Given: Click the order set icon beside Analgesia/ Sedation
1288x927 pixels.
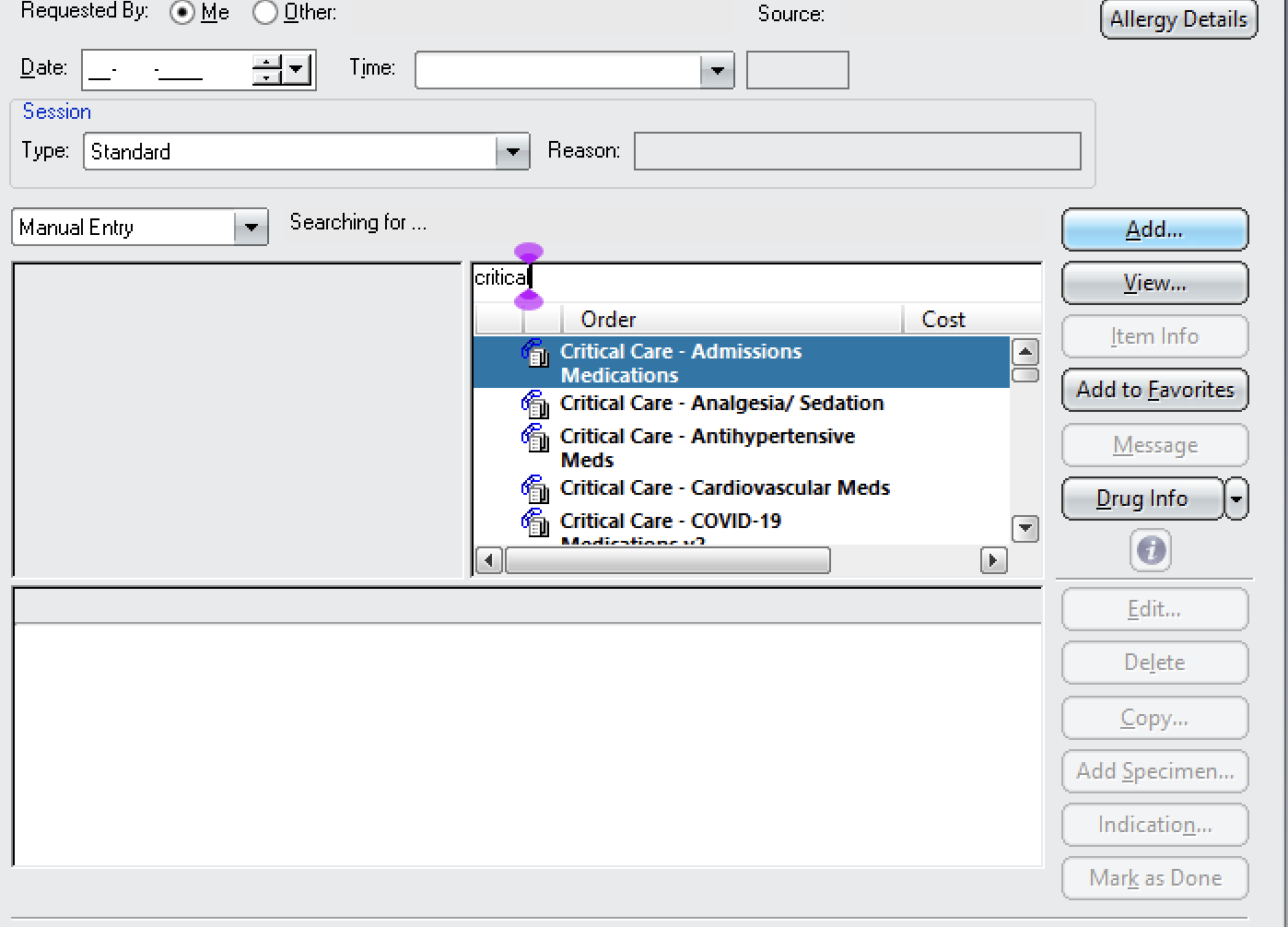Looking at the screenshot, I should (535, 405).
